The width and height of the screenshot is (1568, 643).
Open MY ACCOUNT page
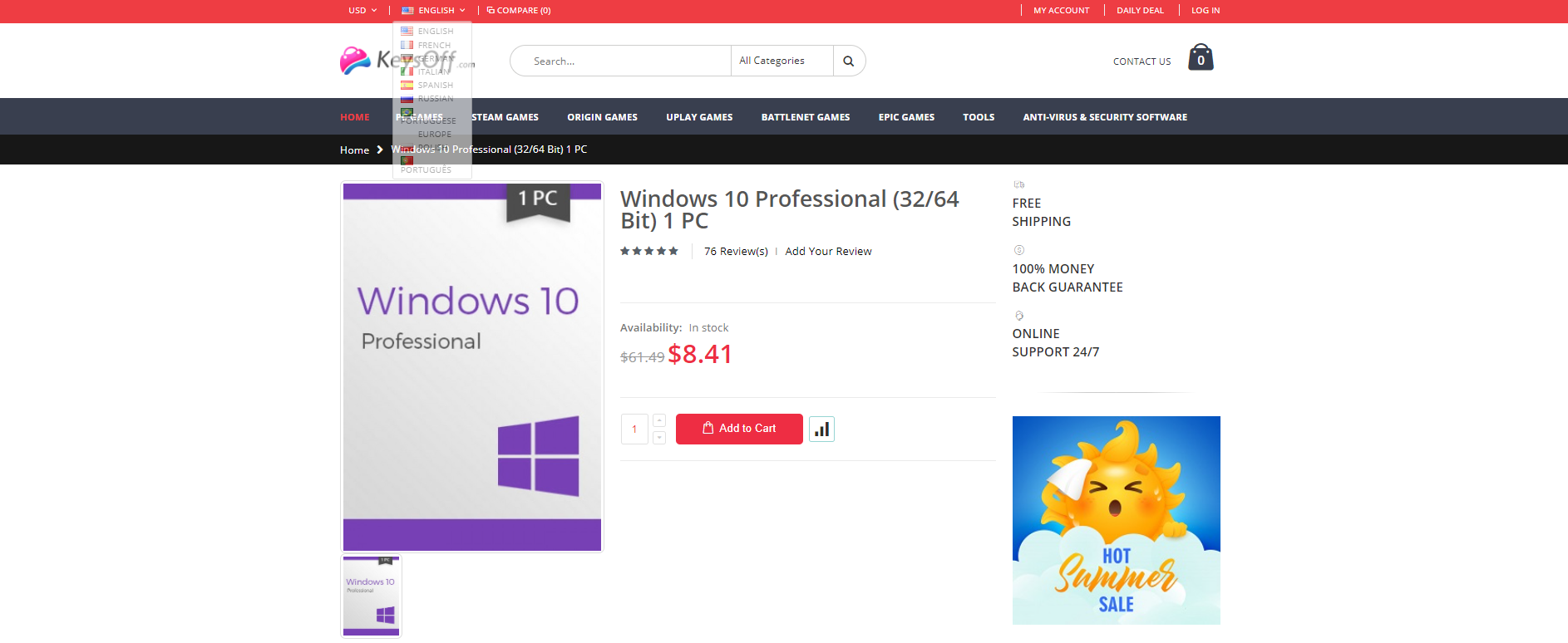(1061, 11)
